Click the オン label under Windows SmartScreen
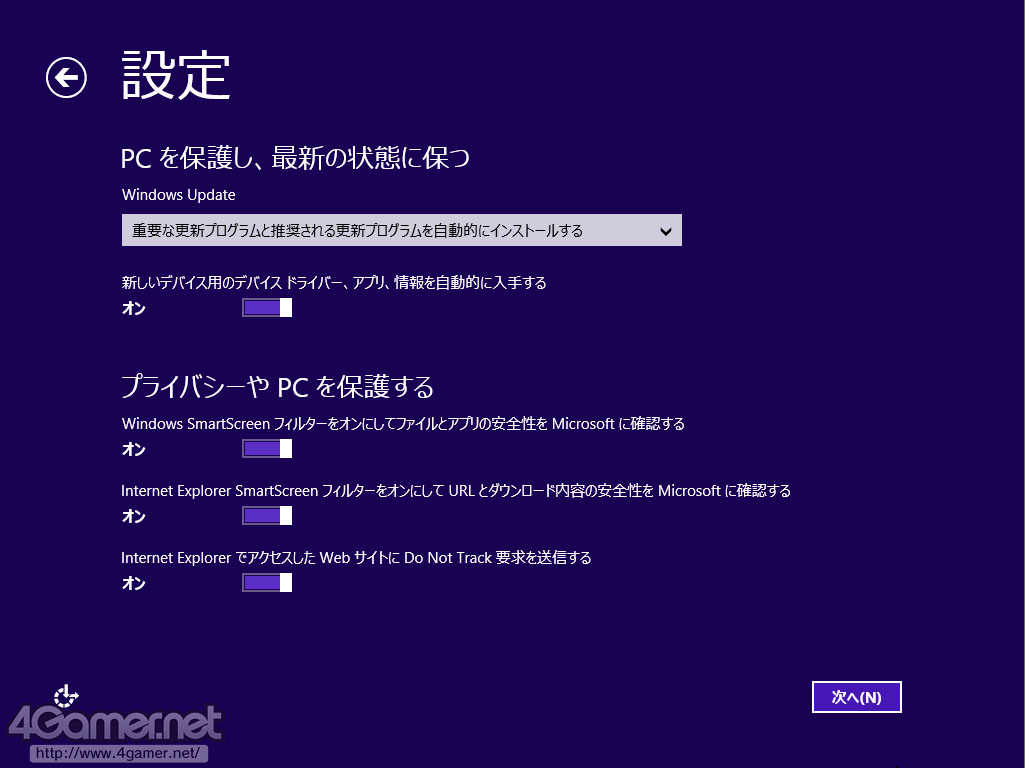Image resolution: width=1025 pixels, height=768 pixels. click(134, 450)
